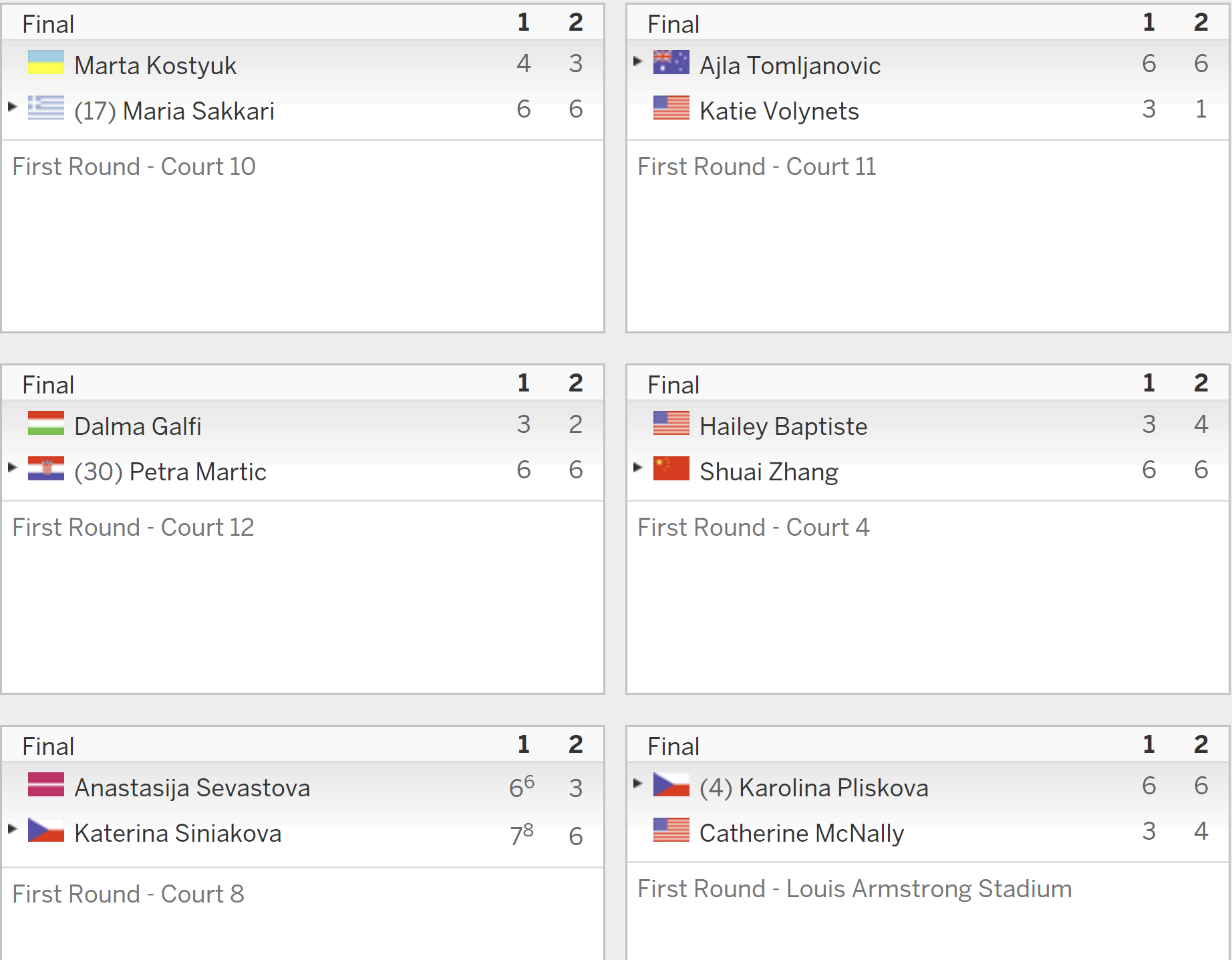
Task: Click the Croatia flag beside Petra Martic
Action: tap(46, 469)
